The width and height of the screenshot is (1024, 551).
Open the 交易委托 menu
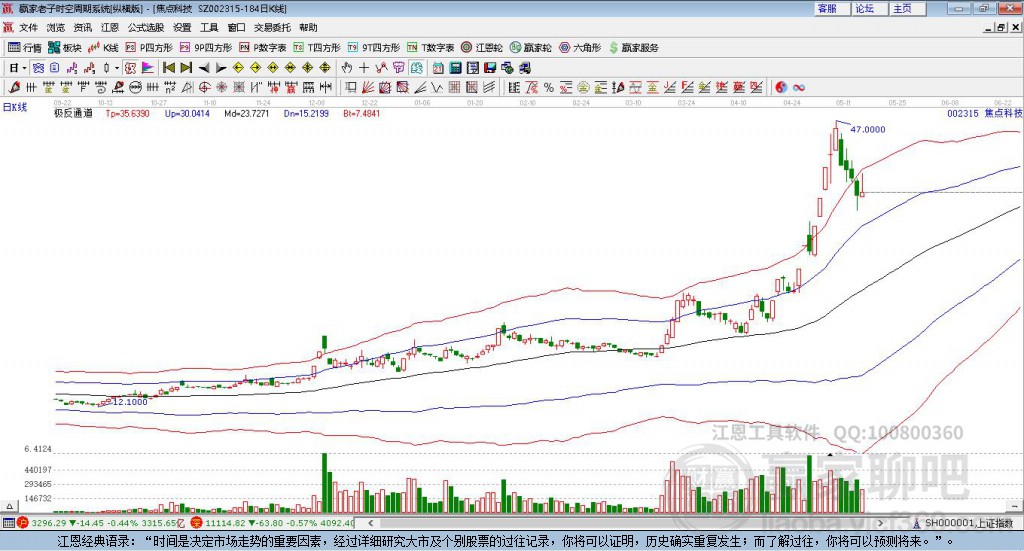[x=272, y=27]
